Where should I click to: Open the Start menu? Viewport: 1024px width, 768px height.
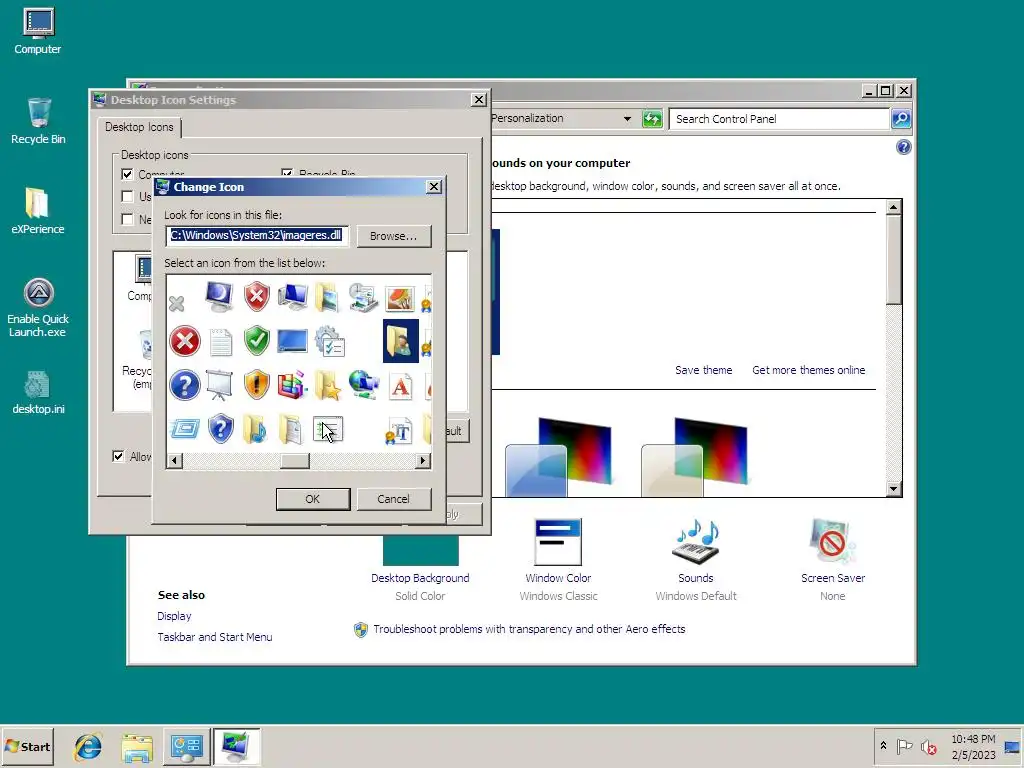27,746
